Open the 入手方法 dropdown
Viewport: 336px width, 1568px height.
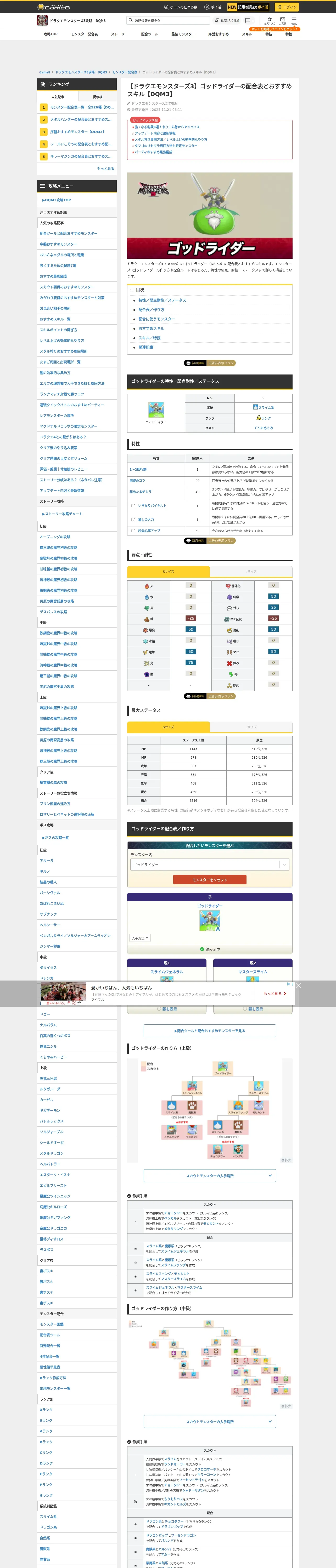(x=140, y=938)
